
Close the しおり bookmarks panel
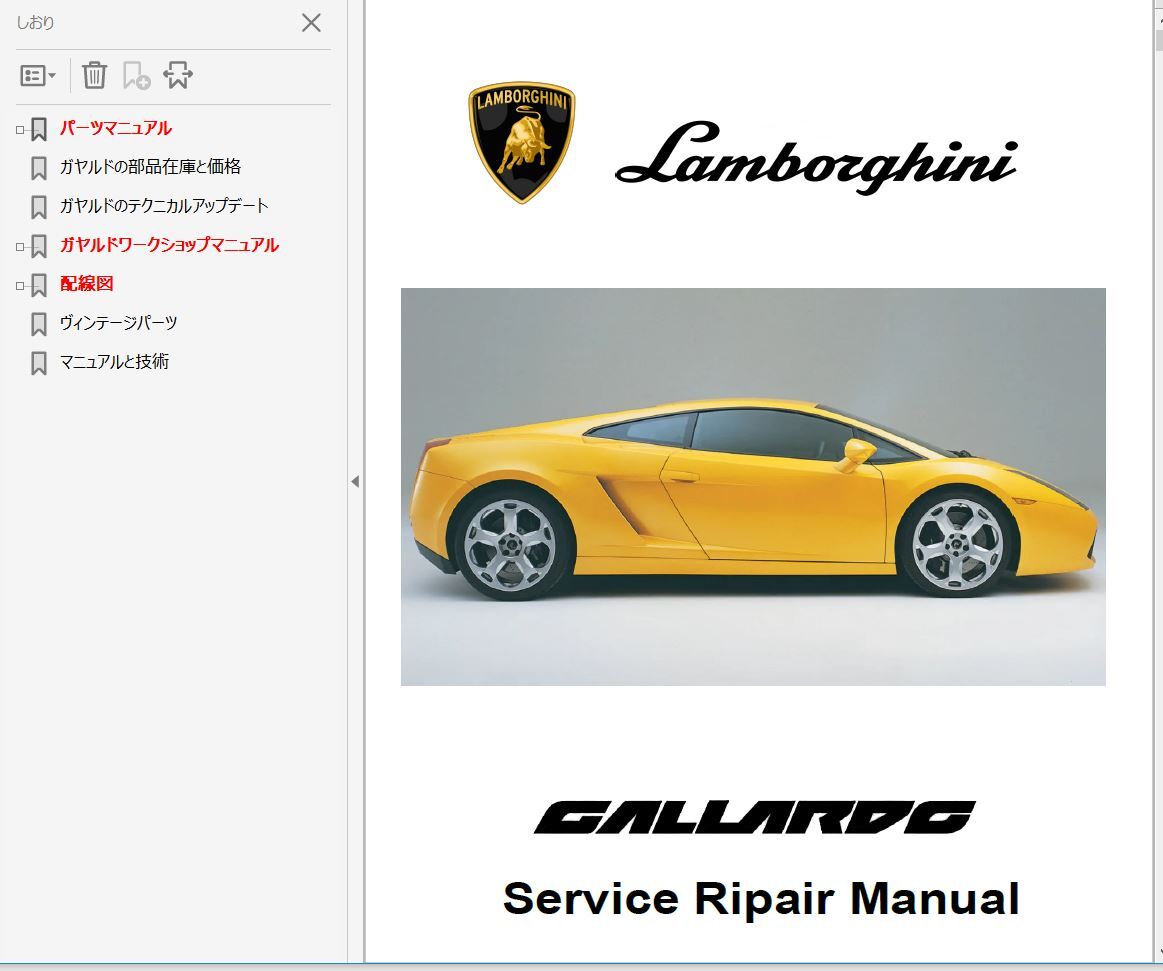[x=312, y=23]
